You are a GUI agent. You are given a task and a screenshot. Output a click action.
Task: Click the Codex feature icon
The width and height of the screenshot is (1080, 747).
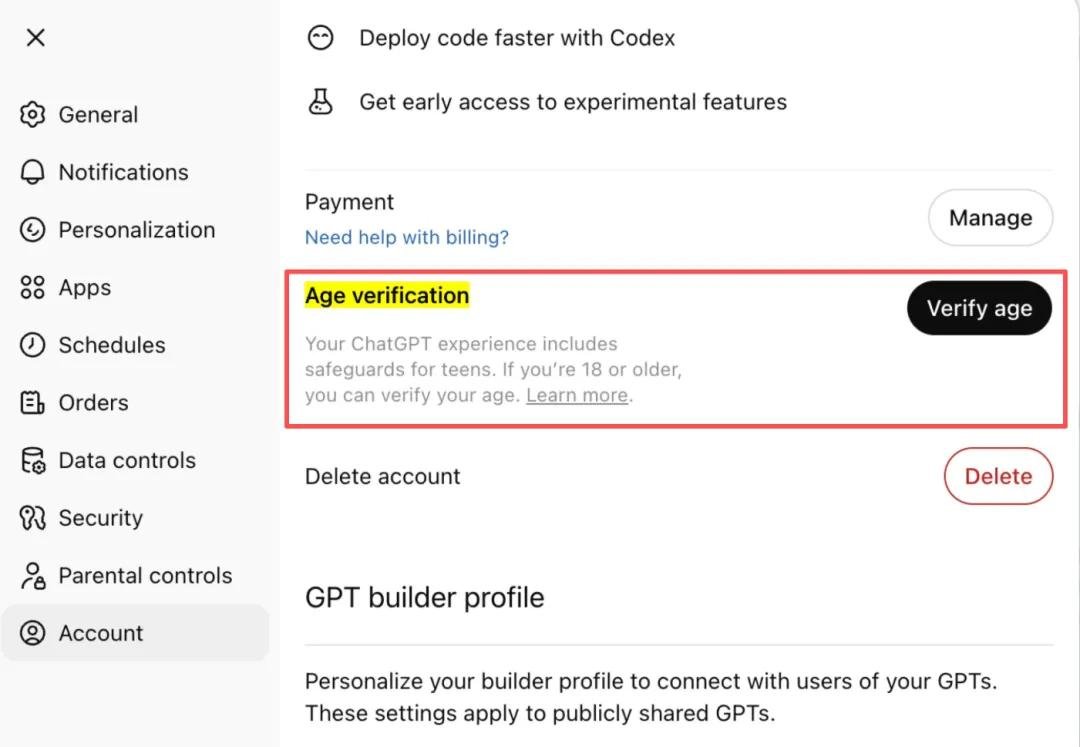[x=320, y=38]
